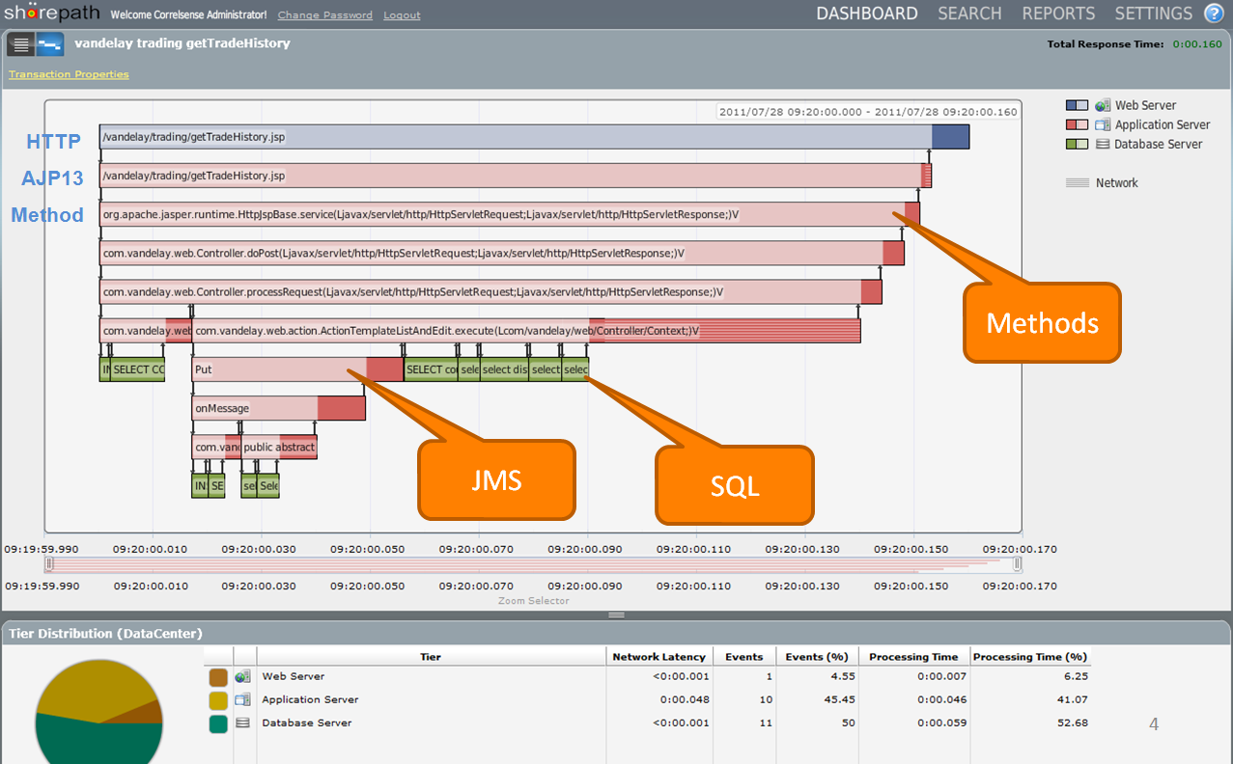Click the left handle of the Zoom Selector
The width and height of the screenshot is (1233, 764).
click(x=49, y=564)
